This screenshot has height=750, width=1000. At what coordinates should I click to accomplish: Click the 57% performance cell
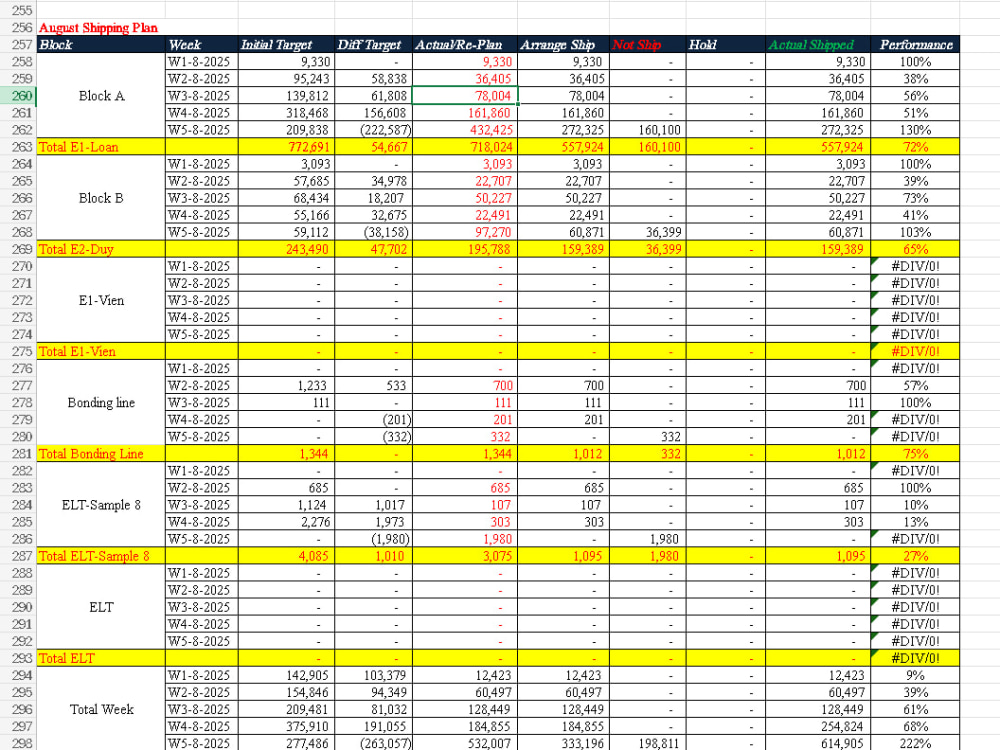click(x=915, y=385)
